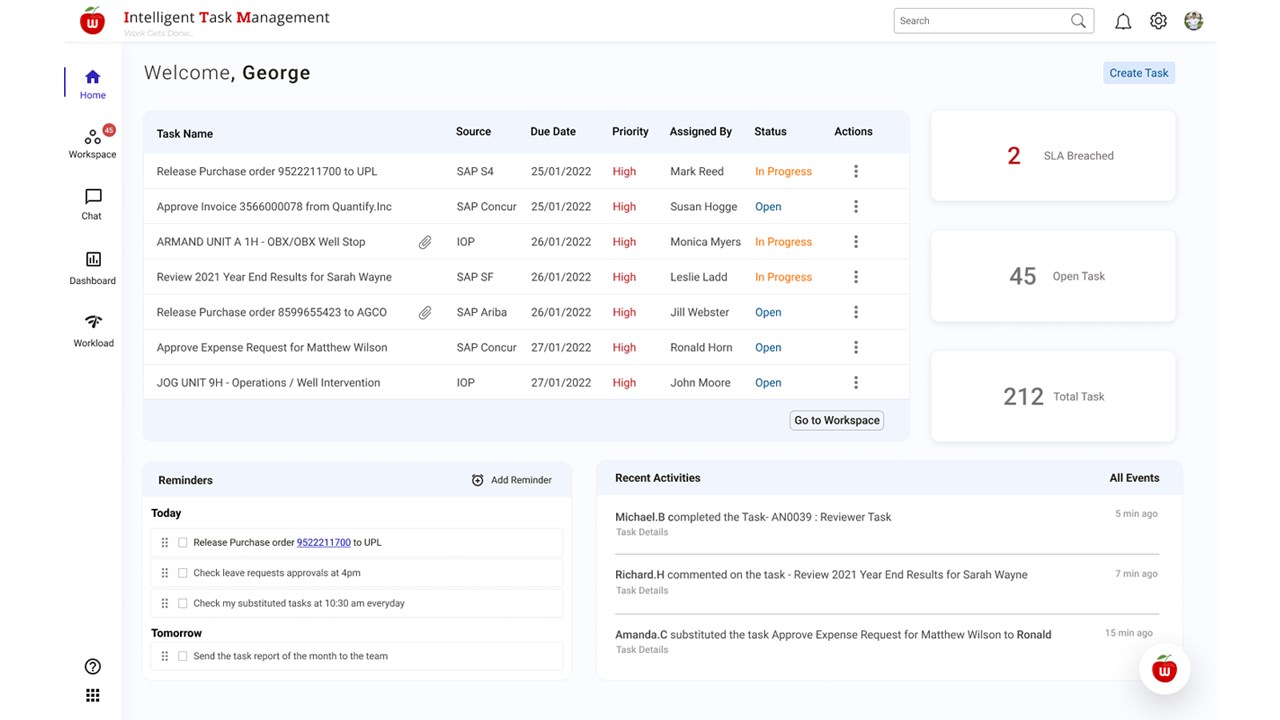Click into the Search field
Viewport: 1280px width, 720px height.
point(980,21)
